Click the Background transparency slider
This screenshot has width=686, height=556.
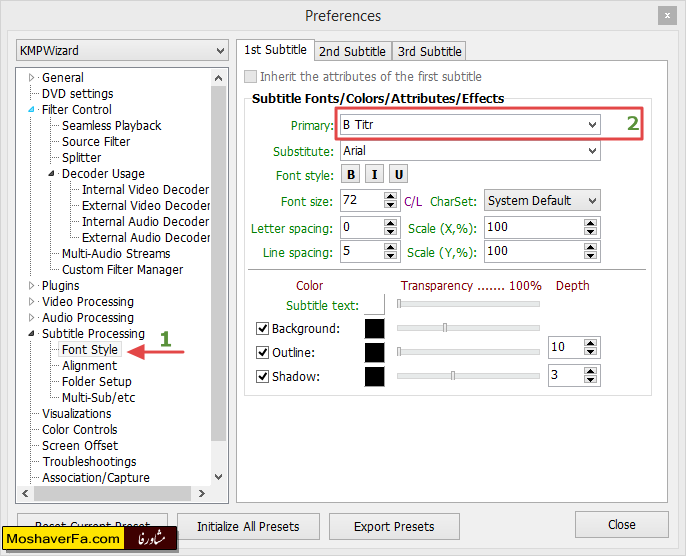pos(467,328)
